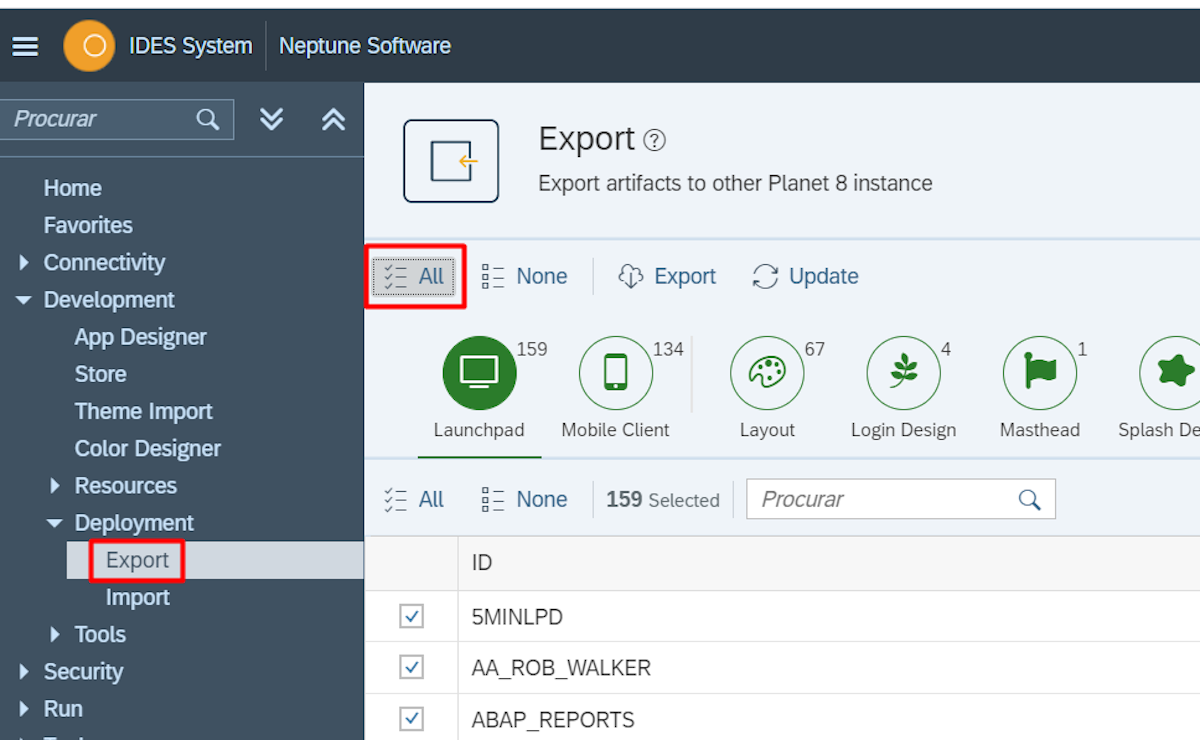Expand the Connectivity tree node

(24, 263)
